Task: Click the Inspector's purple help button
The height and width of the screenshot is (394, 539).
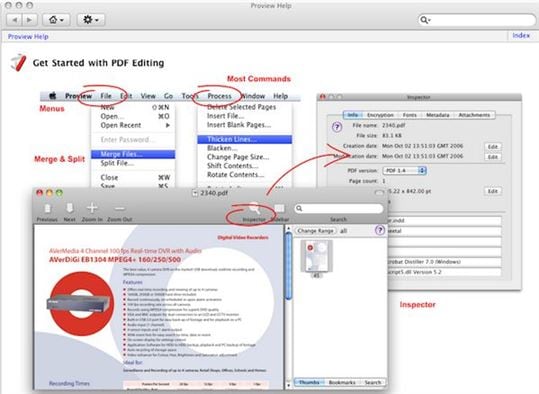Action: 337,127
